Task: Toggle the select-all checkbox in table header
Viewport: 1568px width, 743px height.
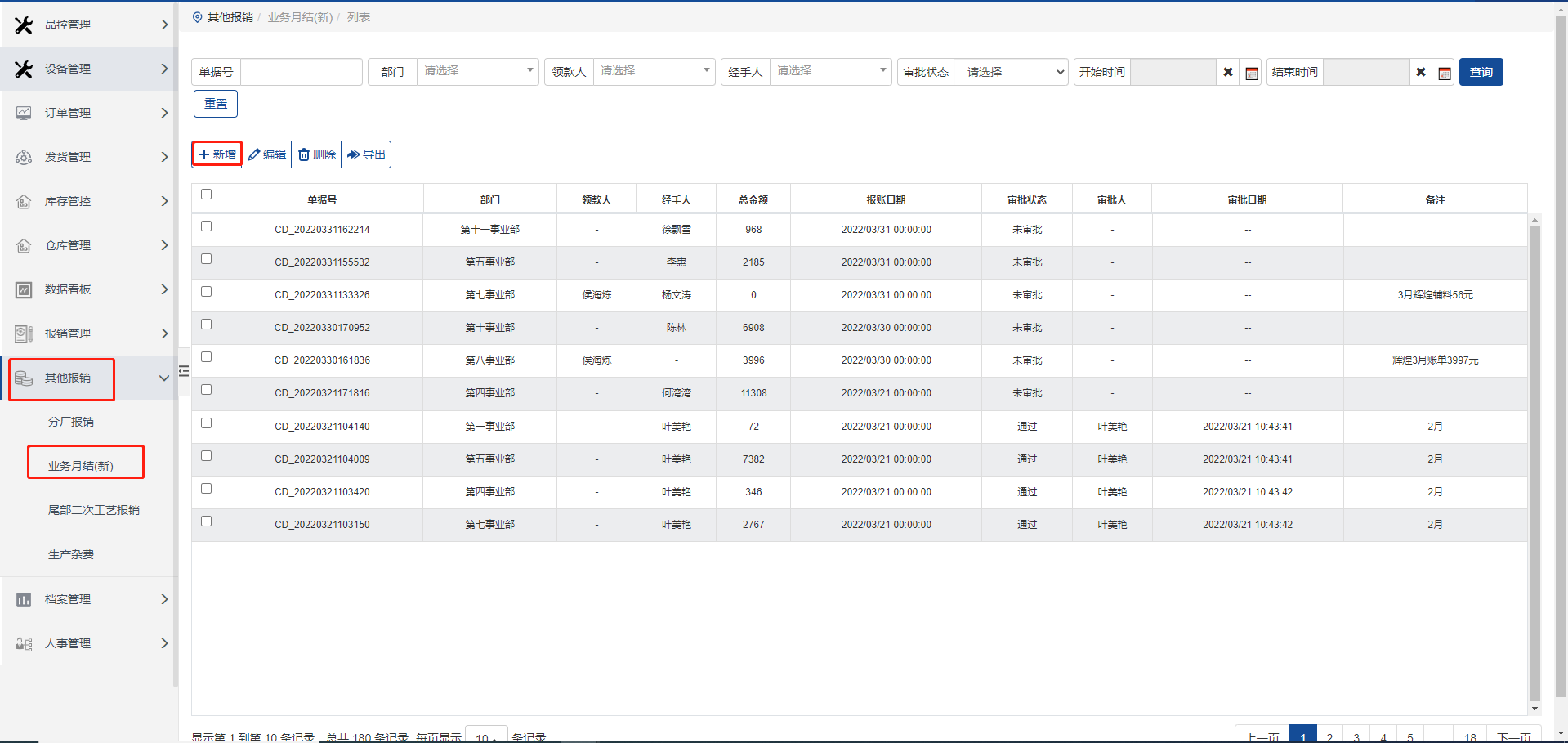Action: click(206, 195)
